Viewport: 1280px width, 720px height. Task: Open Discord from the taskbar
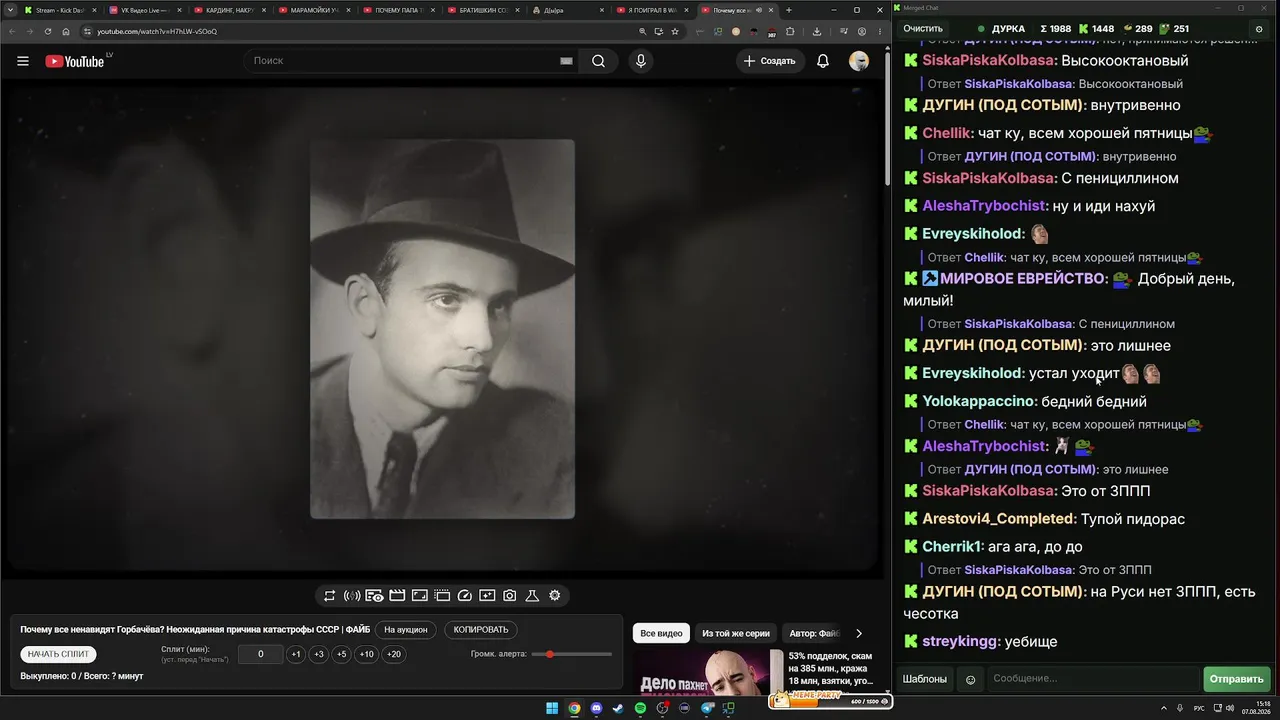[x=596, y=709]
